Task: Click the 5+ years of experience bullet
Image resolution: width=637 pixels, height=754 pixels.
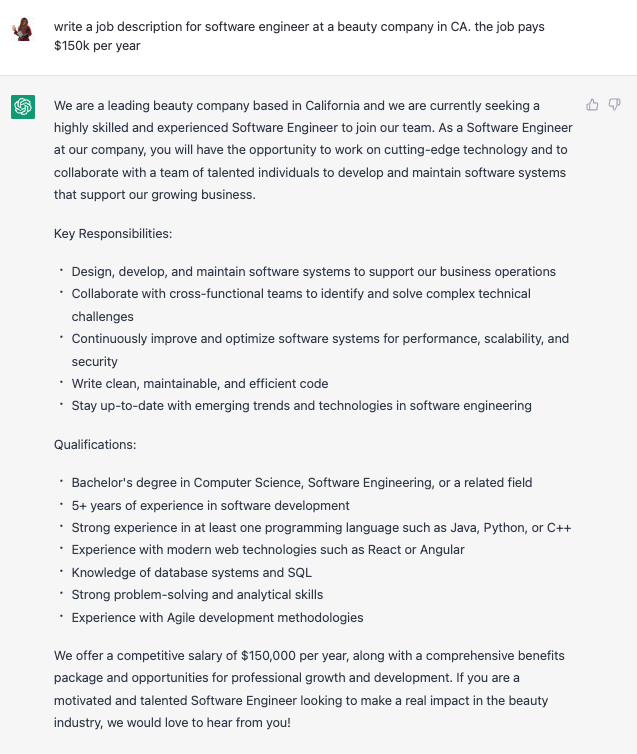Action: point(211,505)
